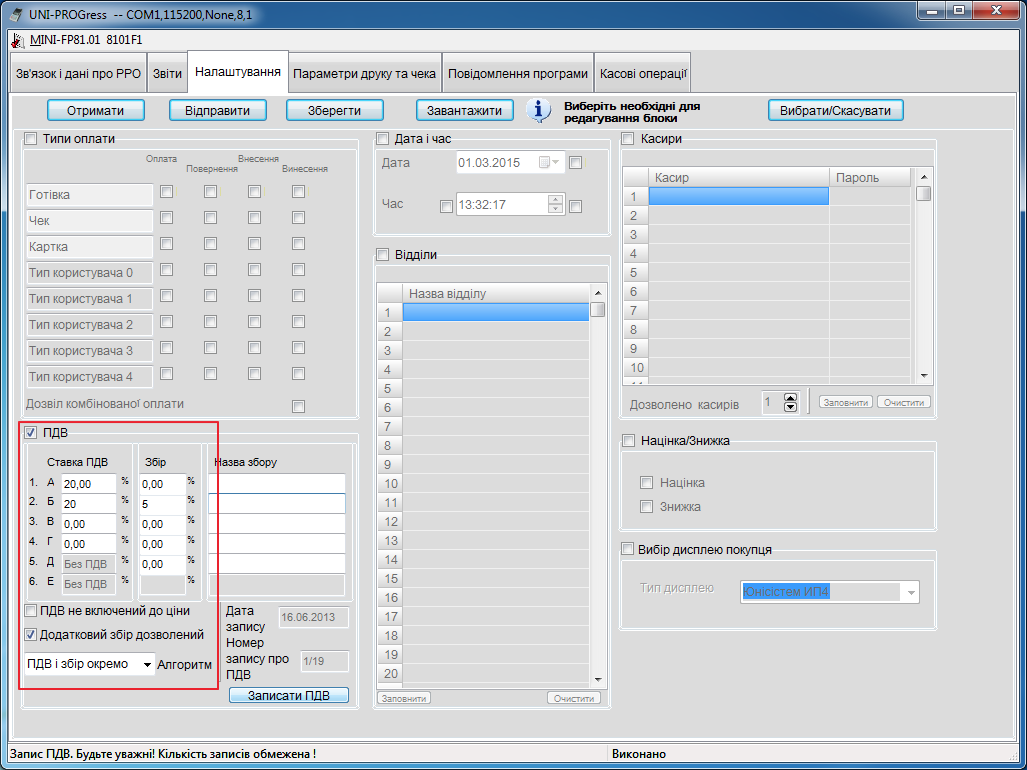This screenshot has width=1027, height=770.
Task: Expand the display type dropdown
Action: pos(910,593)
